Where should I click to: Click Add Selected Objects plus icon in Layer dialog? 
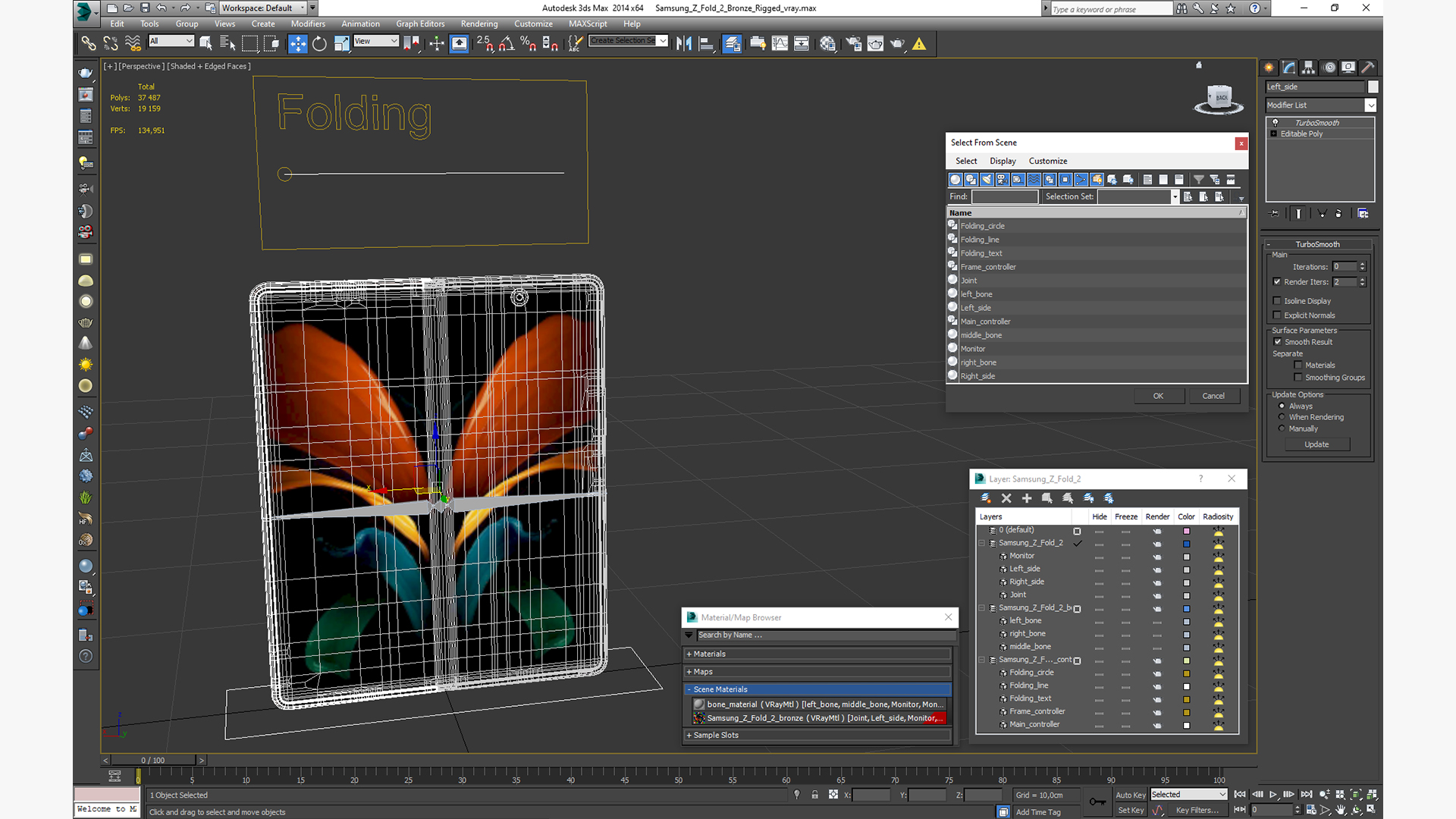point(1027,498)
